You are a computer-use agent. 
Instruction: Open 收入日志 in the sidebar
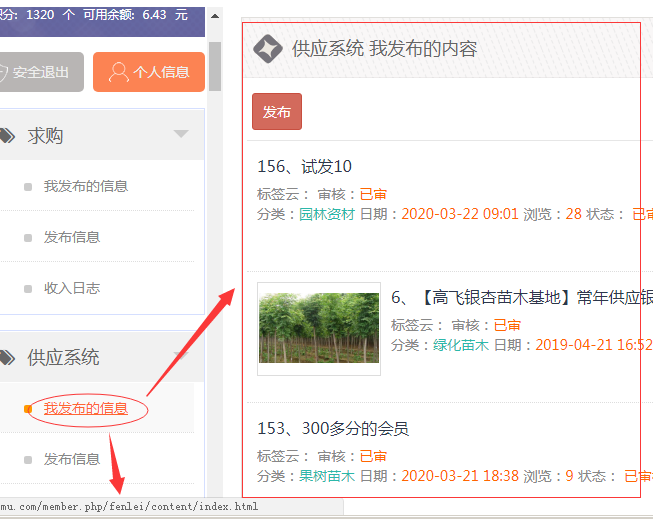[71, 288]
